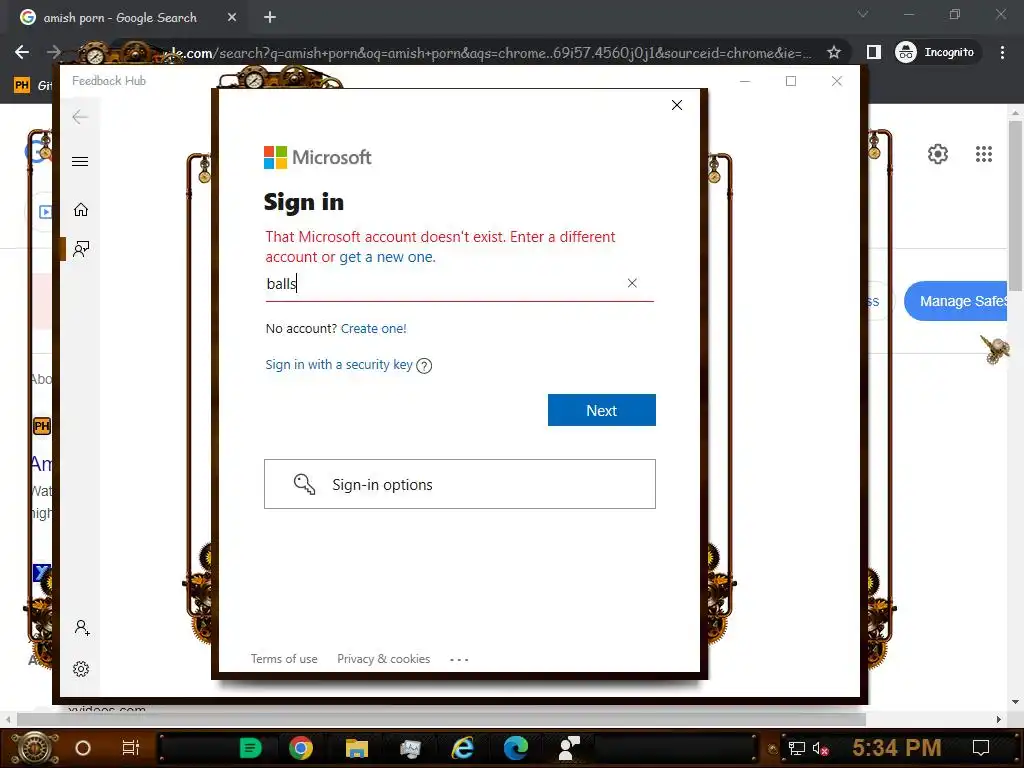Click the network tray icon
Viewport: 1024px width, 768px height.
(796, 748)
